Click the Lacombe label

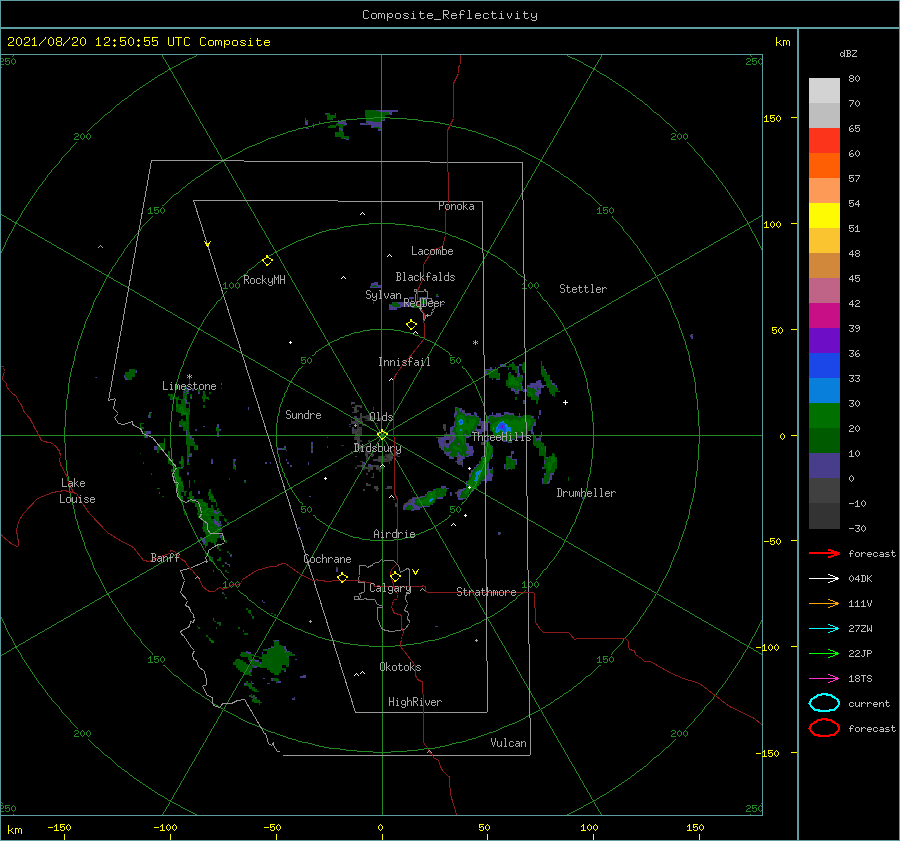click(432, 251)
